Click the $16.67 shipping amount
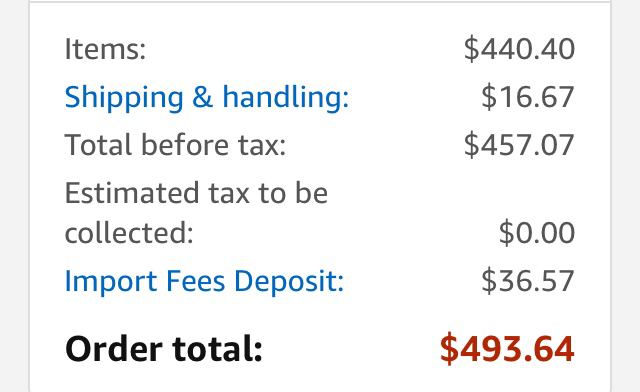640x392 pixels. [x=528, y=97]
